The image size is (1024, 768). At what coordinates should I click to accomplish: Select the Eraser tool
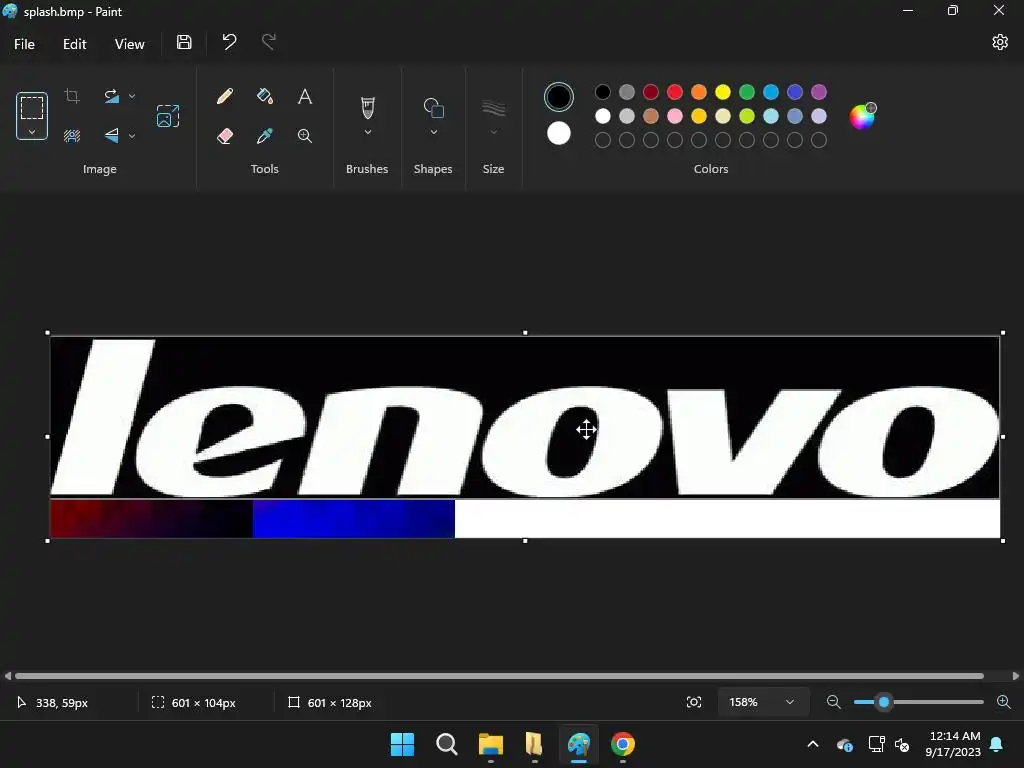tap(225, 136)
